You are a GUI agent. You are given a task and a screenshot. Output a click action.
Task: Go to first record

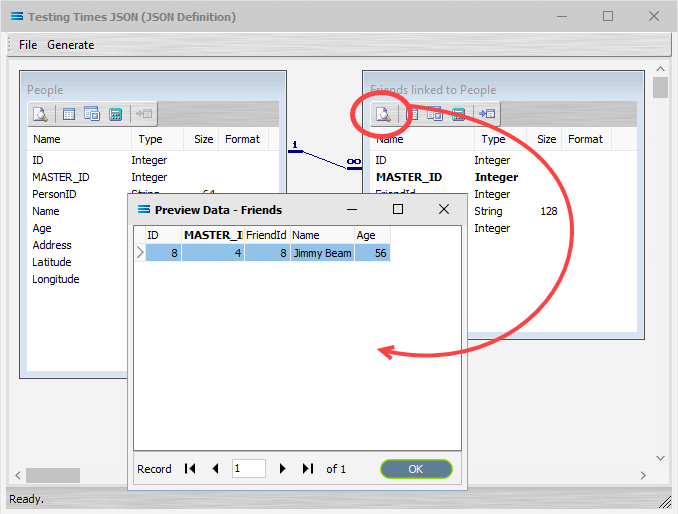(190, 469)
